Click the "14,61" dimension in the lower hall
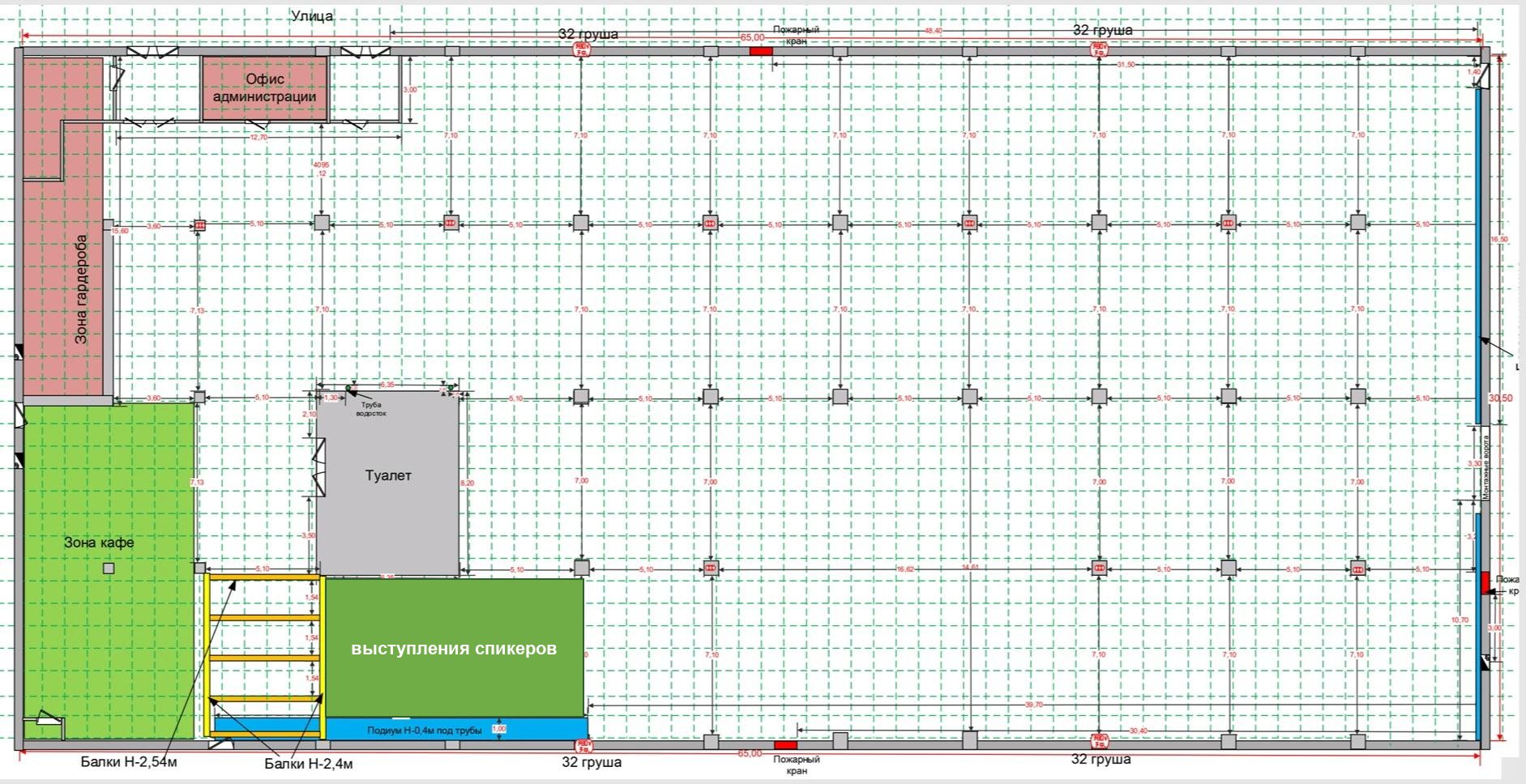This screenshot has height=784, width=1526. 969,568
